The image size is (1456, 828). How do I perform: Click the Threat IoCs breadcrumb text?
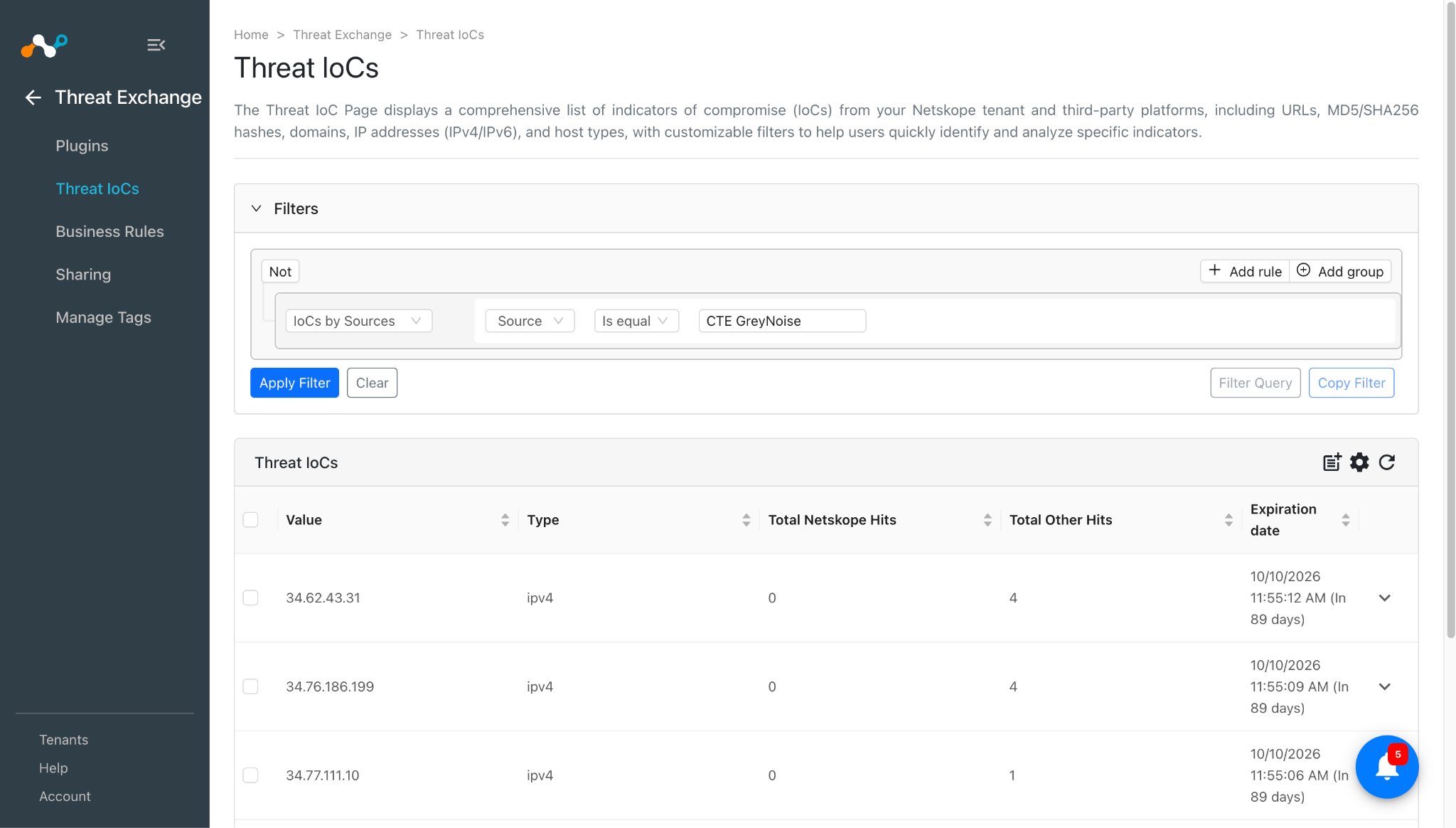[449, 35]
